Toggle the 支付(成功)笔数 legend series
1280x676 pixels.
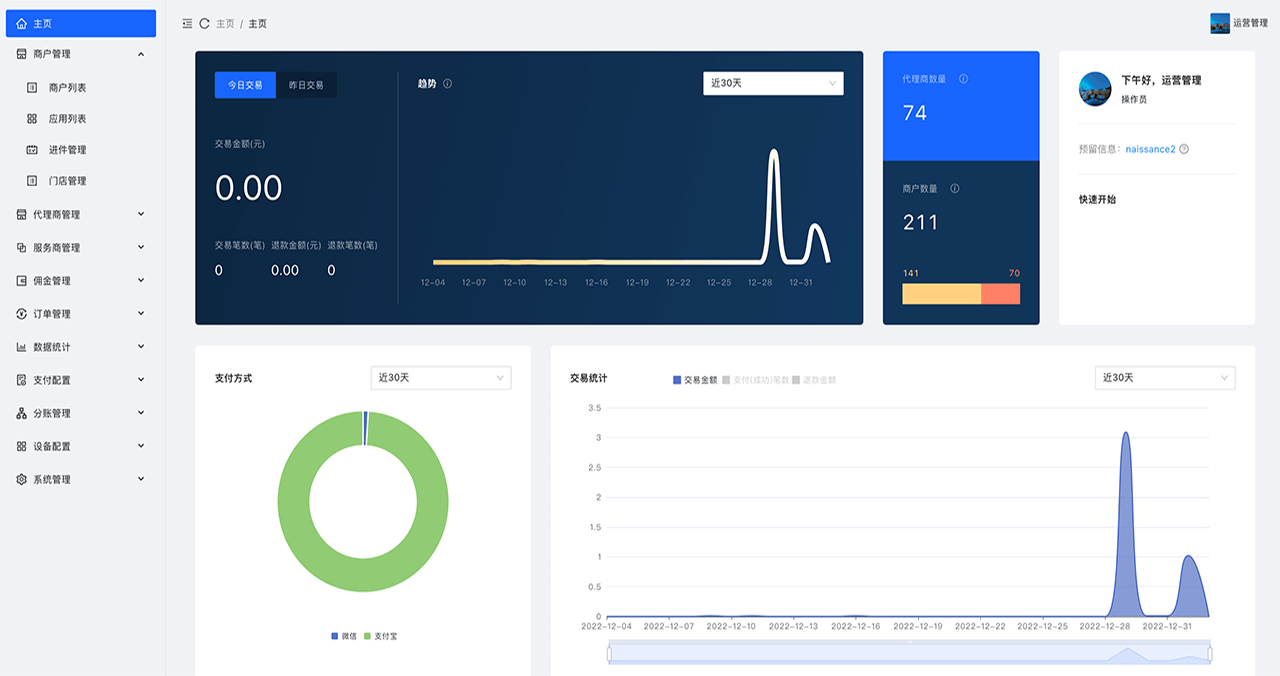tap(755, 380)
